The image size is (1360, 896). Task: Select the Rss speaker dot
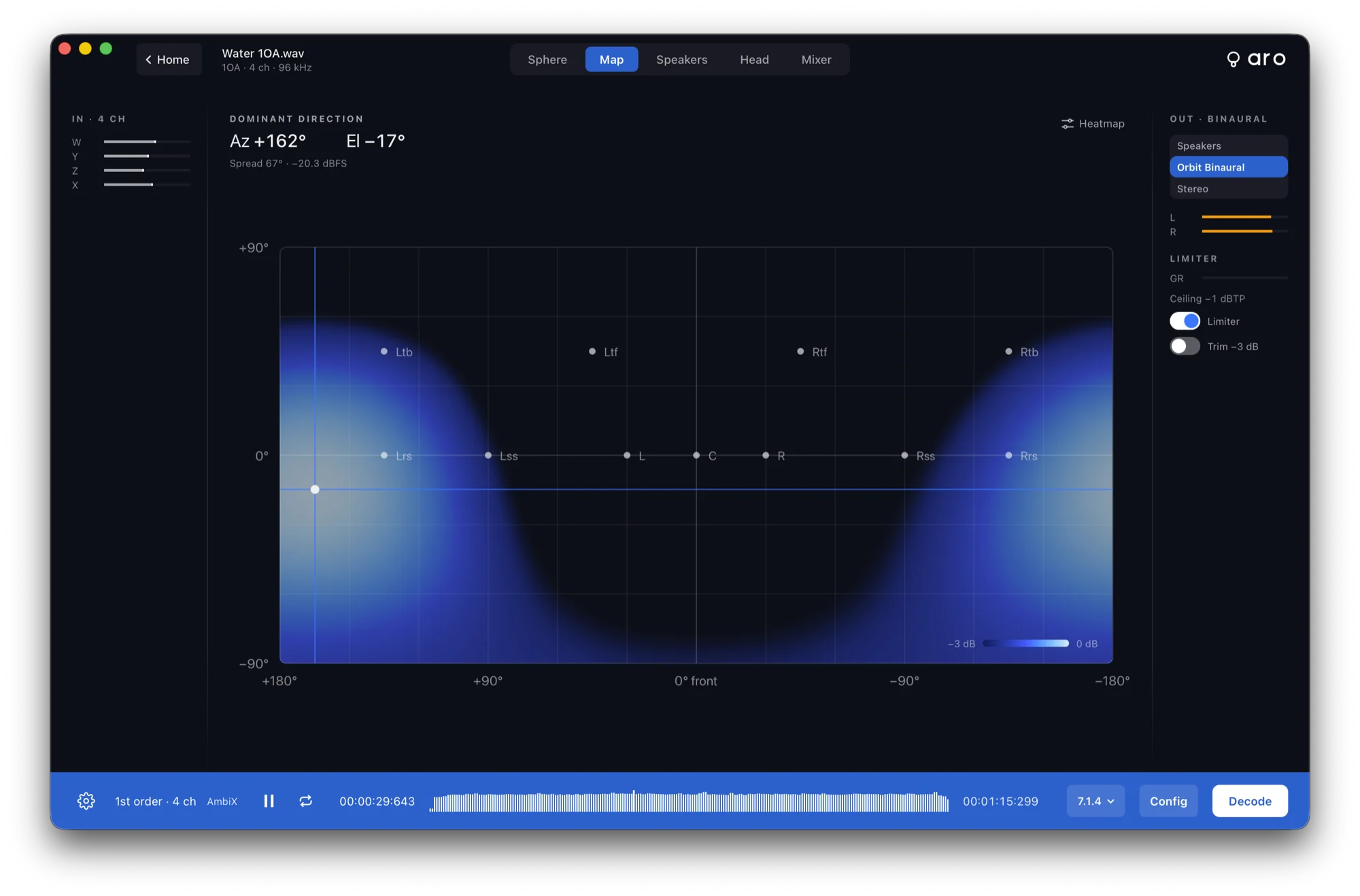[x=904, y=455]
